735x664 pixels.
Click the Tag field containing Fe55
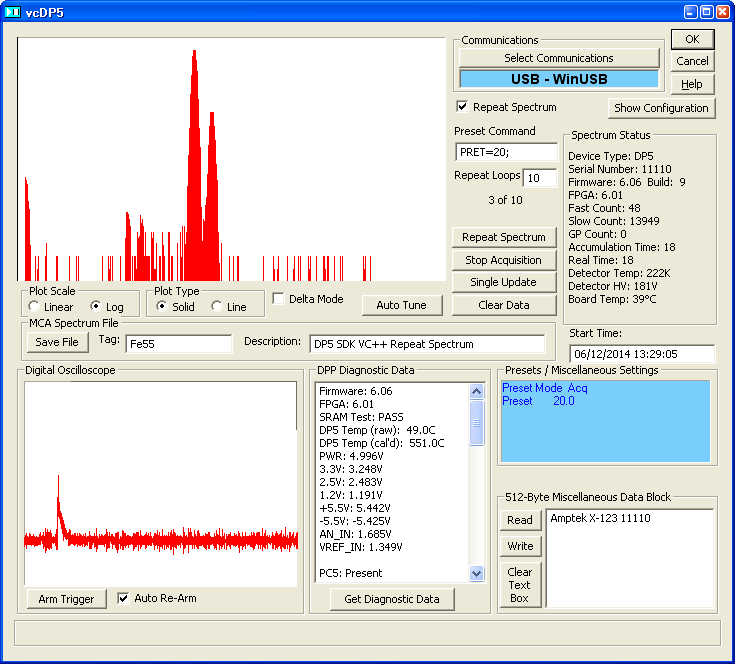pyautogui.click(x=179, y=344)
